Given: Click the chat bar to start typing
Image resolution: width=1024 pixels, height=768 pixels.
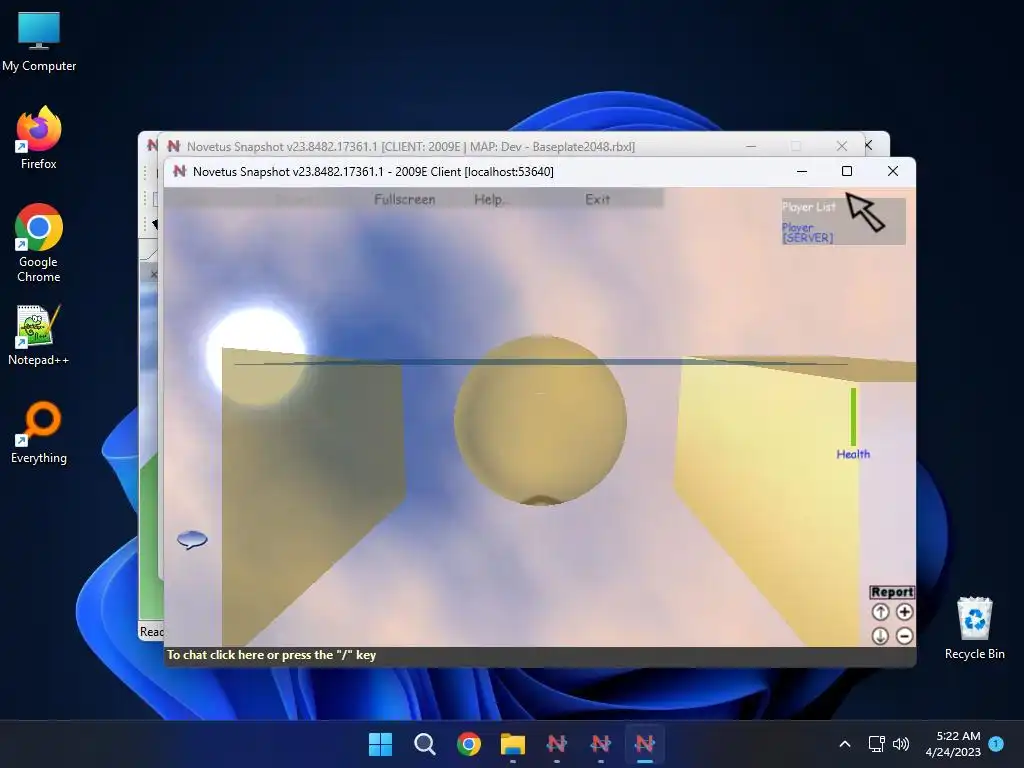Looking at the screenshot, I should coord(539,655).
